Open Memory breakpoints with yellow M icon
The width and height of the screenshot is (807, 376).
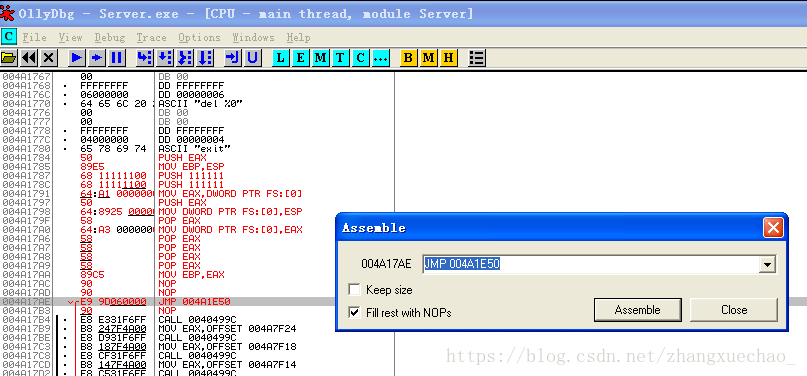[428, 58]
